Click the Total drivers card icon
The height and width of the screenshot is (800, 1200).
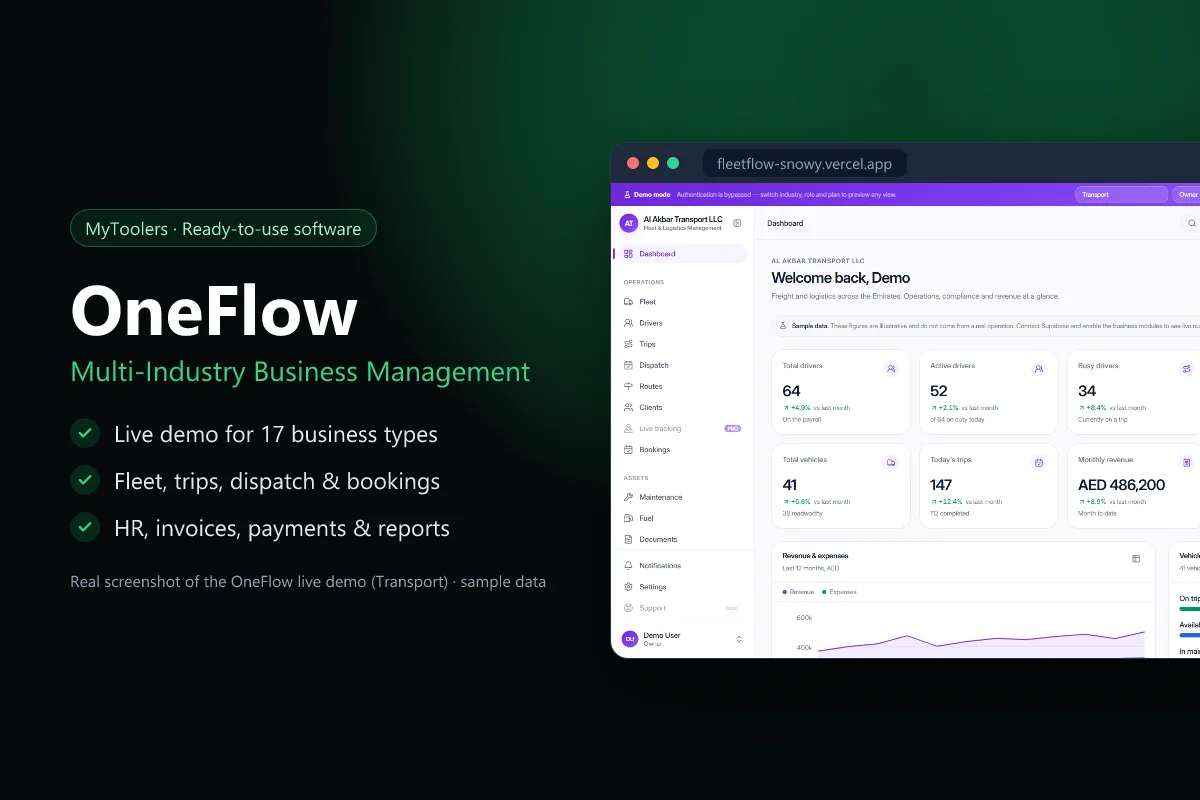coord(891,368)
